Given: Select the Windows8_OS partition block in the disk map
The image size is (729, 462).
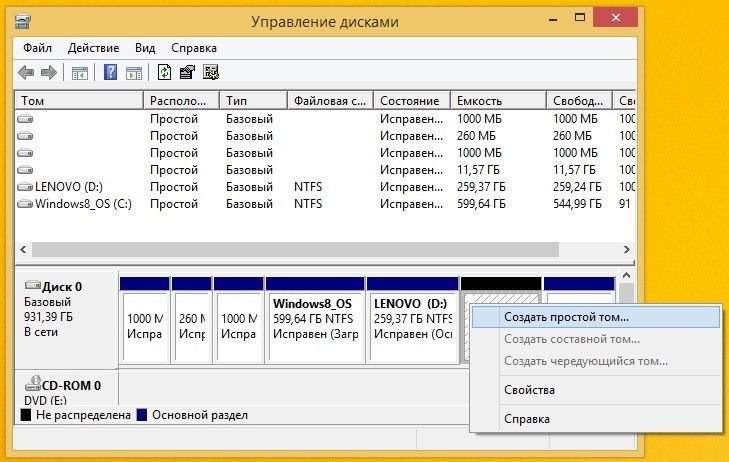Looking at the screenshot, I should coord(314,325).
